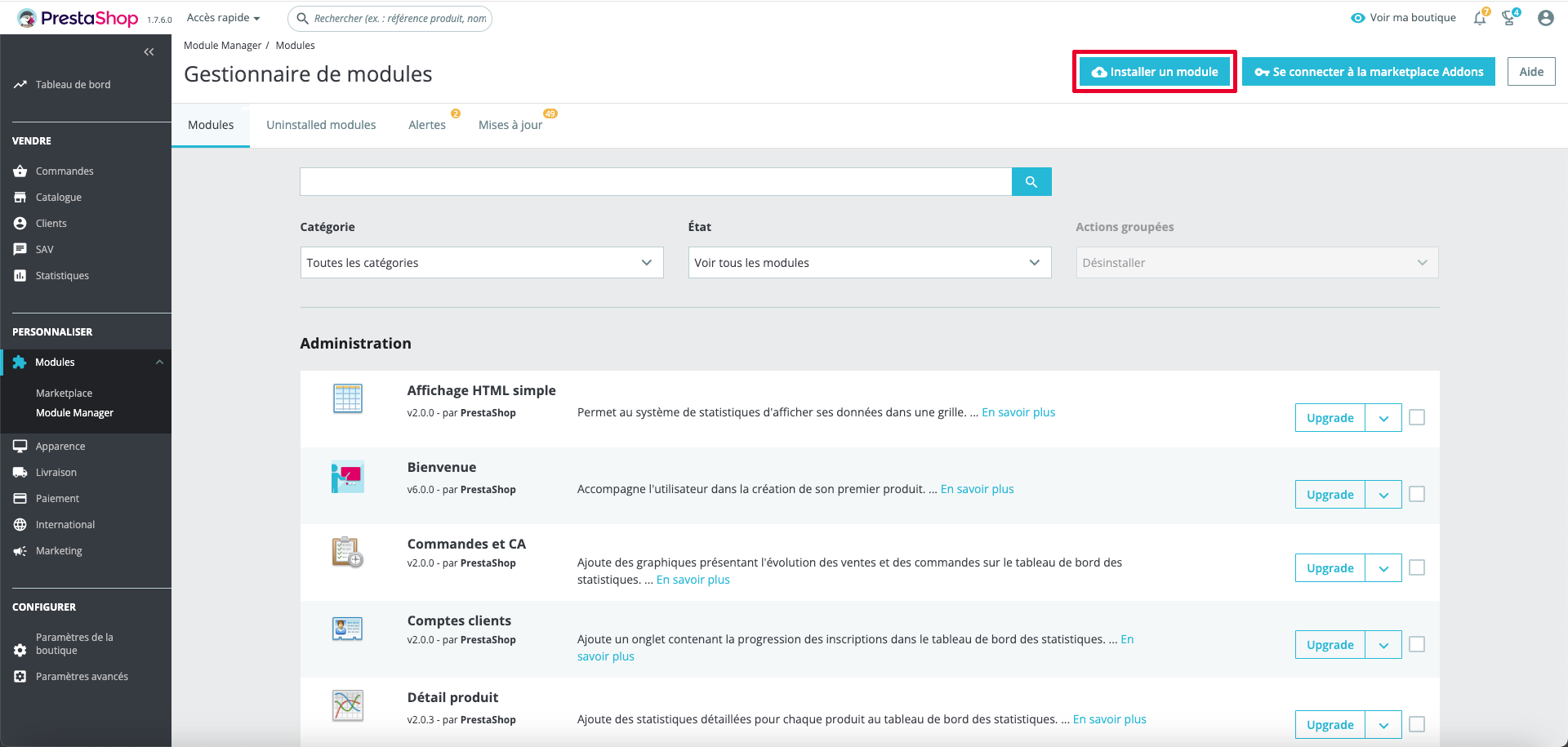Open the Voir tous les modules dropdown
This screenshot has width=1568, height=747.
(x=870, y=263)
